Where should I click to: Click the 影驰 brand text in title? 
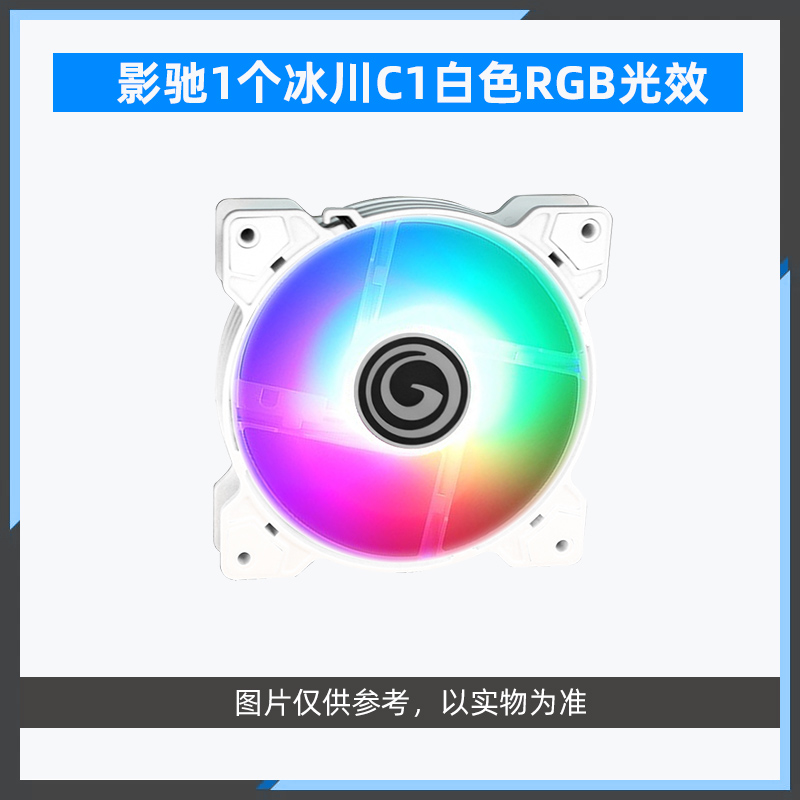[x=161, y=83]
